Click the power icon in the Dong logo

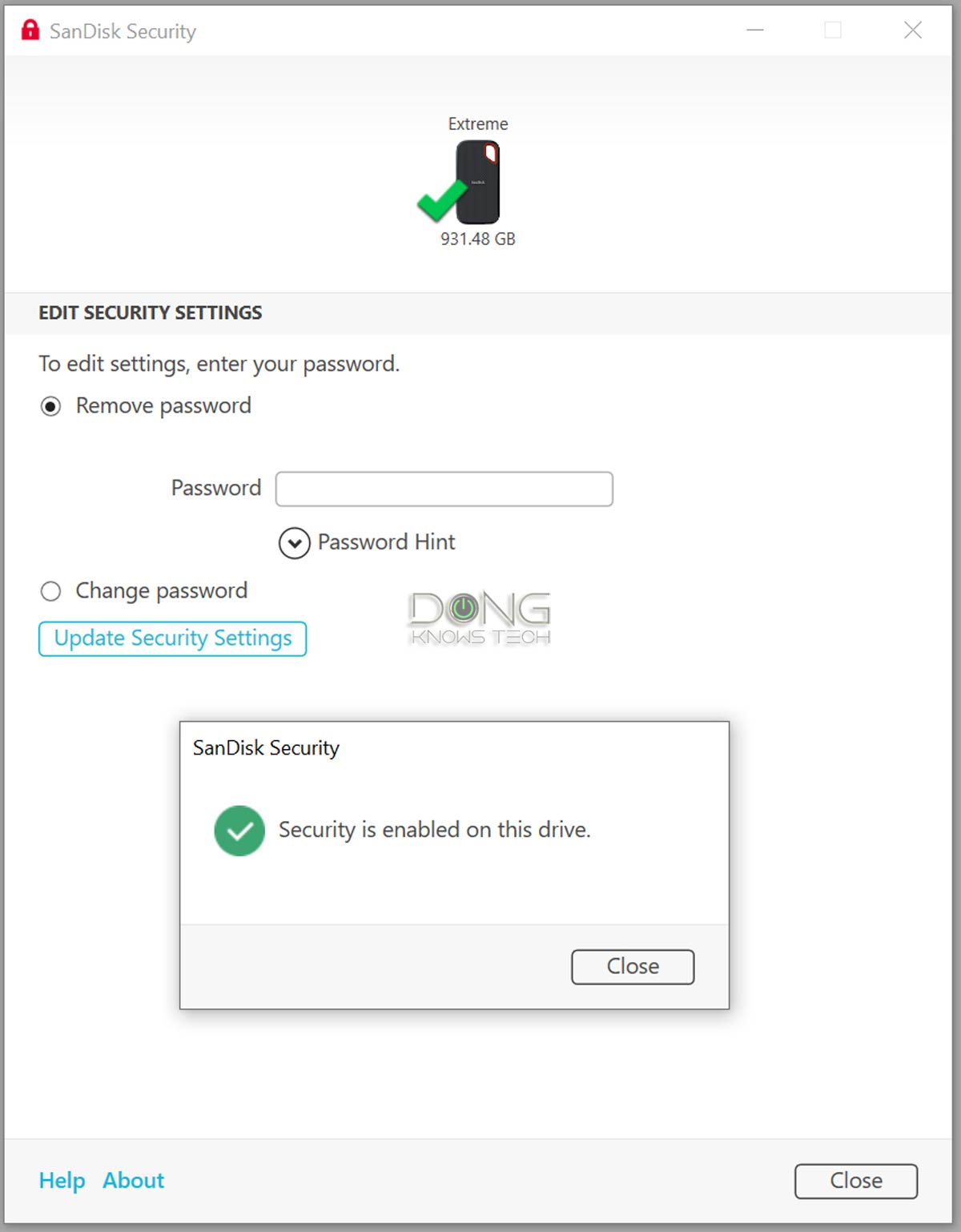463,610
